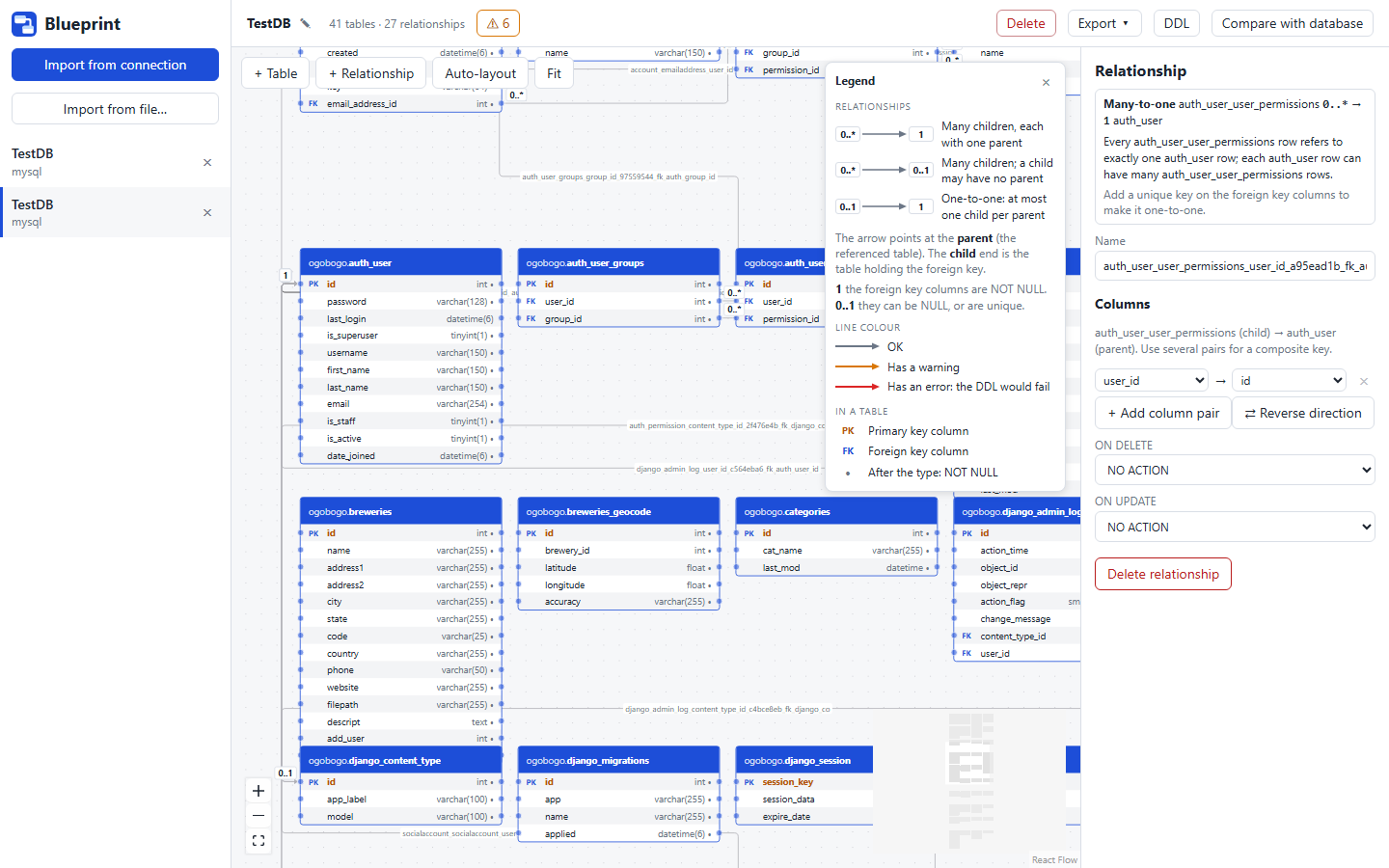This screenshot has height=868, width=1389.
Task: Zoom in on the diagram canvas
Action: tap(259, 791)
